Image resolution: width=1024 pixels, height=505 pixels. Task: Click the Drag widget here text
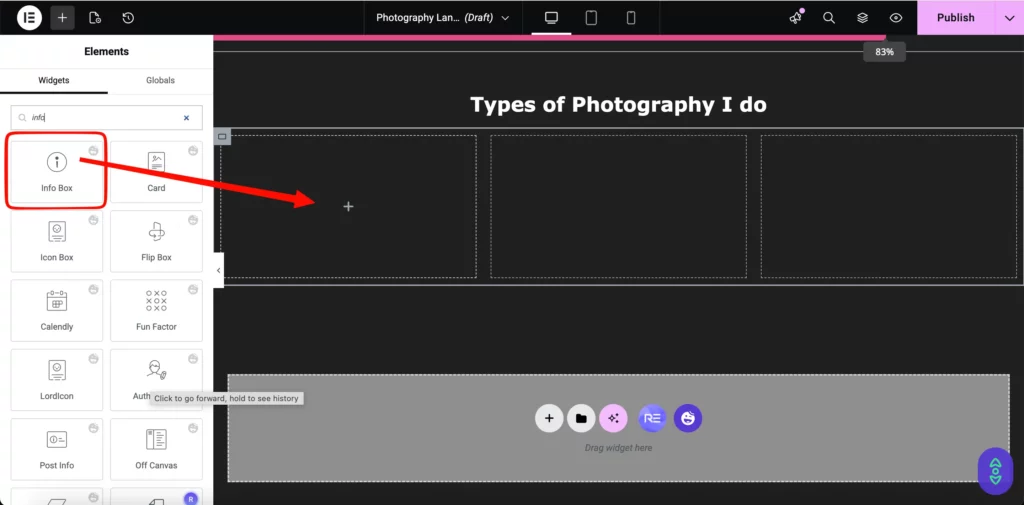point(618,448)
